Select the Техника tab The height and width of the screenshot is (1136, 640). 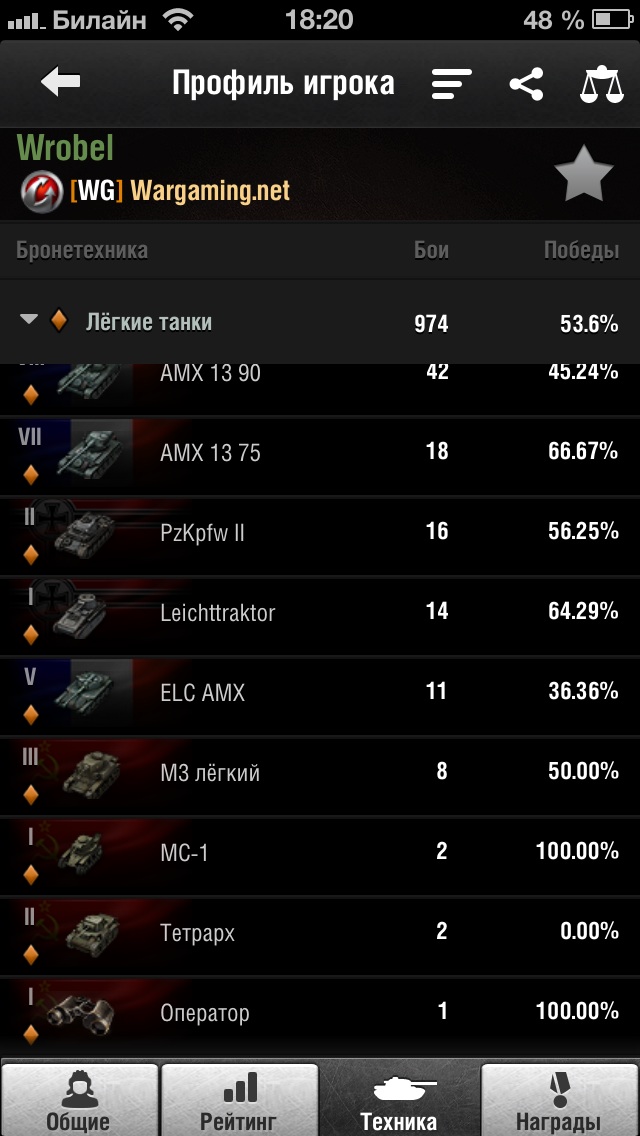point(400,1100)
